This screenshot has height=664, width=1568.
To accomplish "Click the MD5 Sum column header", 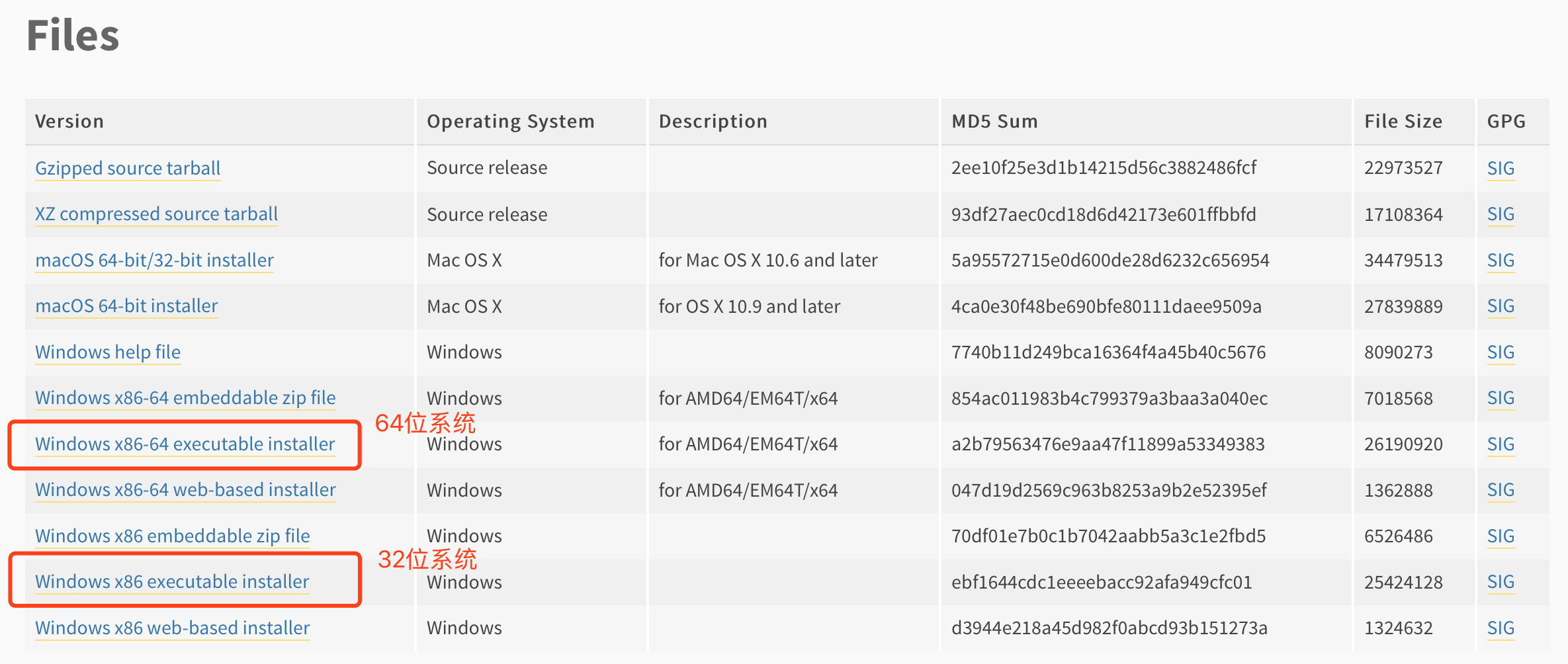I will tap(994, 122).
